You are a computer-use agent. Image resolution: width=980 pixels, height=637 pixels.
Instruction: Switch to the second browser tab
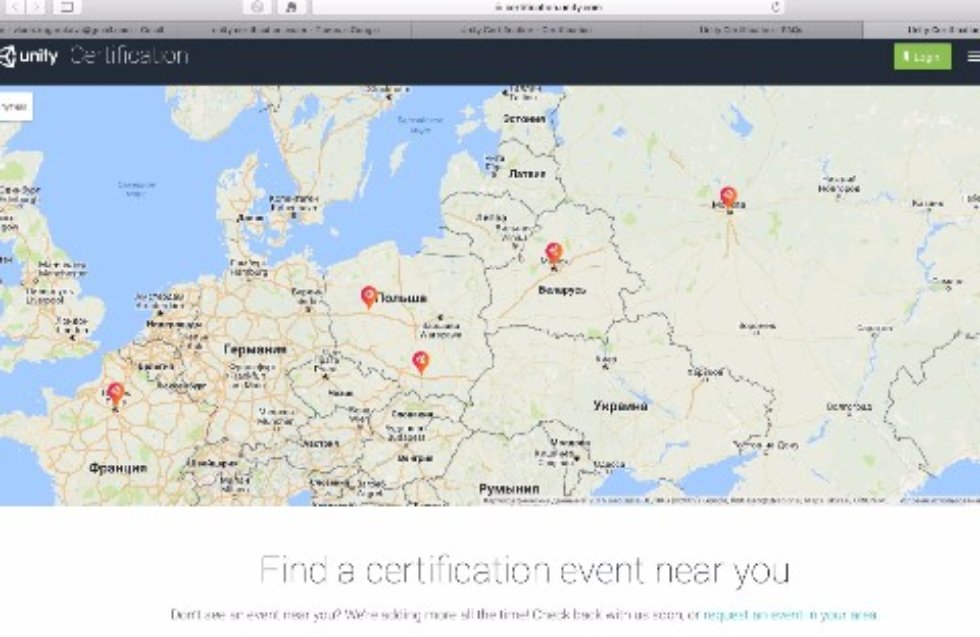[x=296, y=30]
